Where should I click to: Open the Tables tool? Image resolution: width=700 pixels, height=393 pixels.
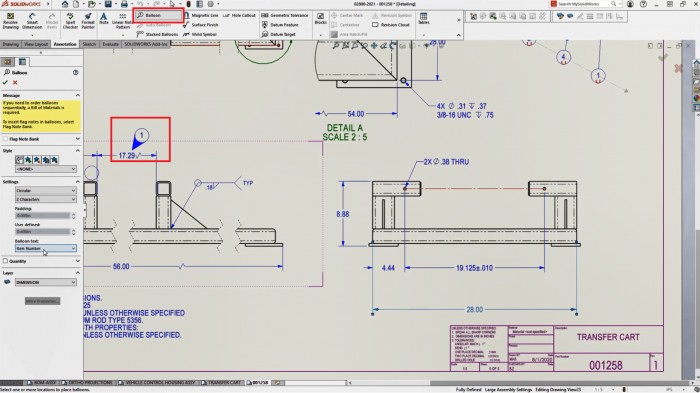423,18
